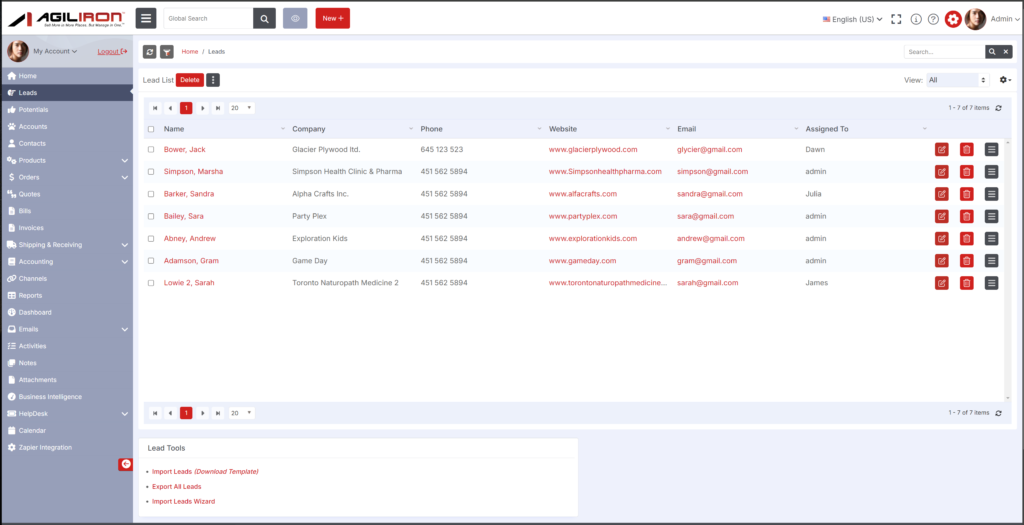The image size is (1024, 525).
Task: Open the hamburger menu button
Action: point(146,18)
